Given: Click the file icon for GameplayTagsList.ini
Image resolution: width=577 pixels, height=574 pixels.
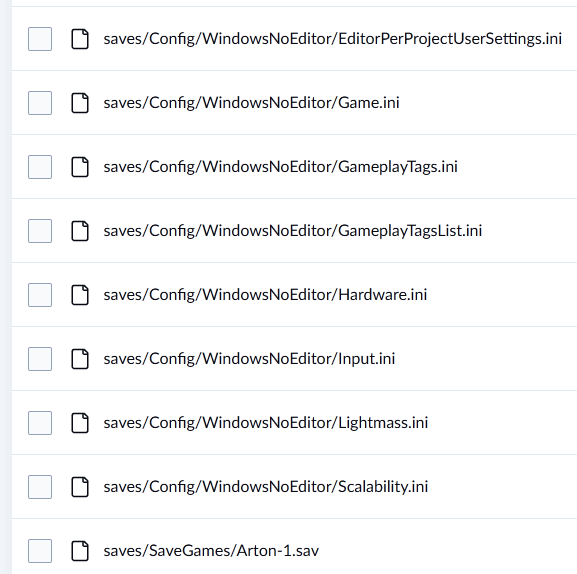Looking at the screenshot, I should [80, 231].
